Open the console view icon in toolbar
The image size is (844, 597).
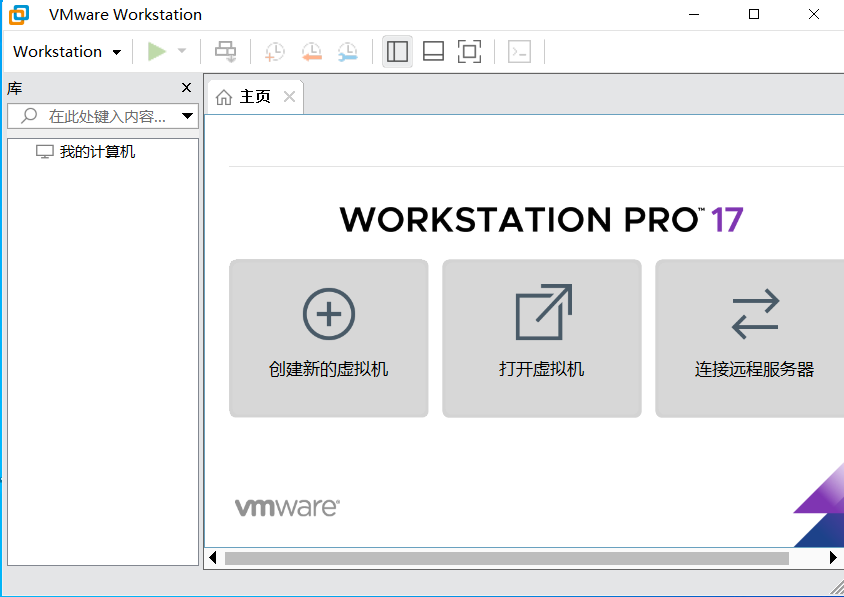point(519,52)
